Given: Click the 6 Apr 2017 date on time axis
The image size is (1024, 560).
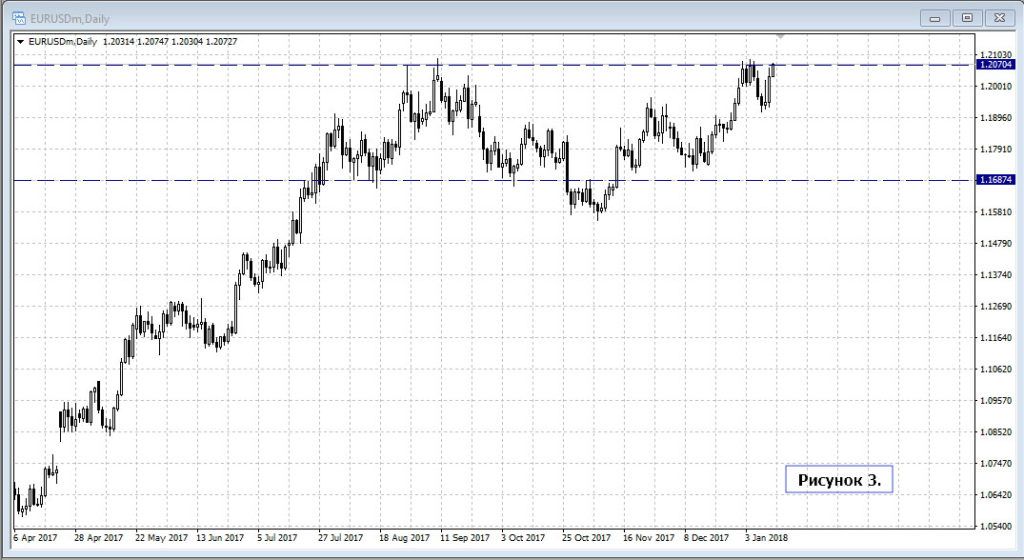Looking at the screenshot, I should pyautogui.click(x=36, y=537).
